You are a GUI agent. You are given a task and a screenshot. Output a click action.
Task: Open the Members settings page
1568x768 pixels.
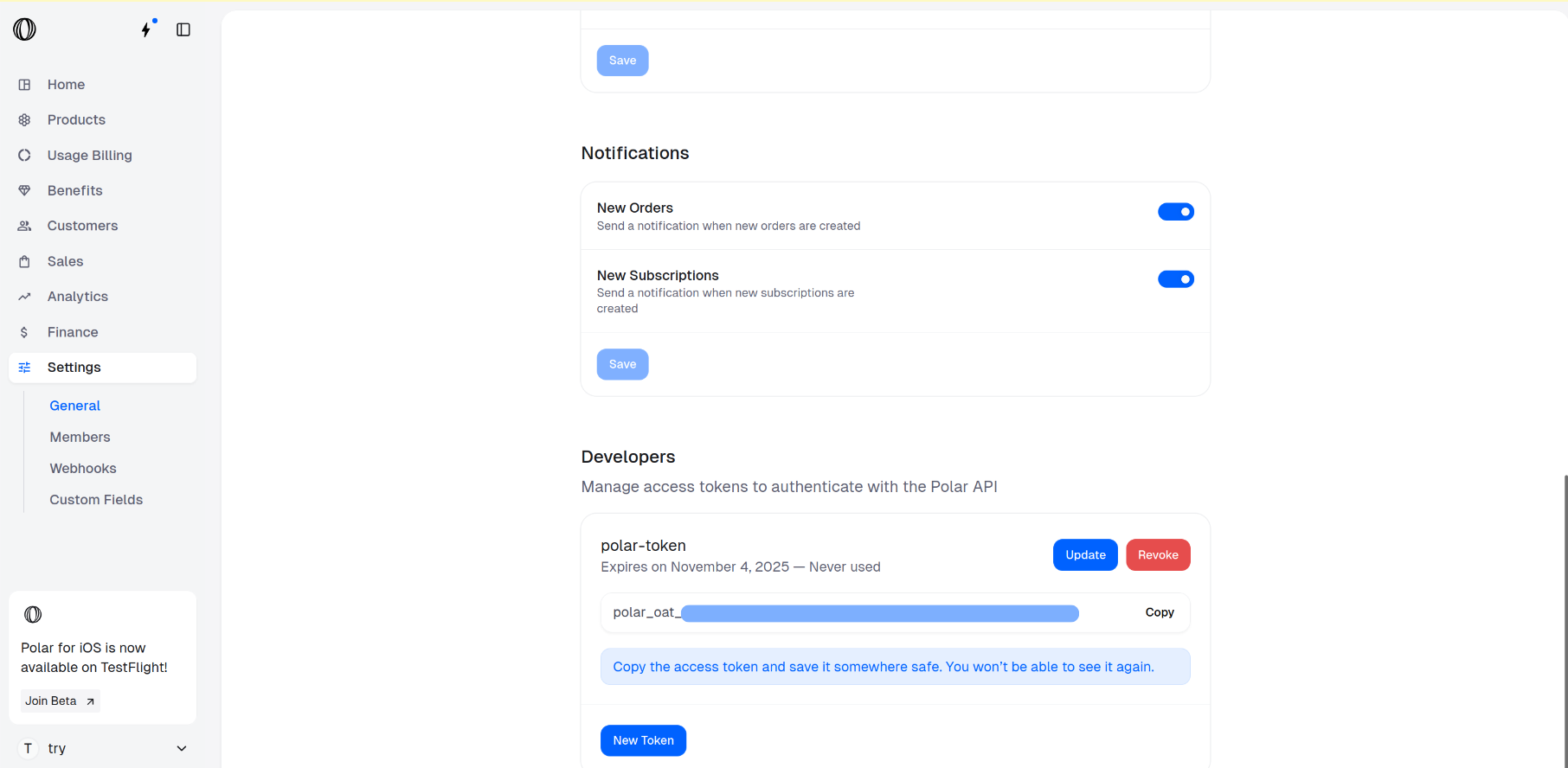80,438
